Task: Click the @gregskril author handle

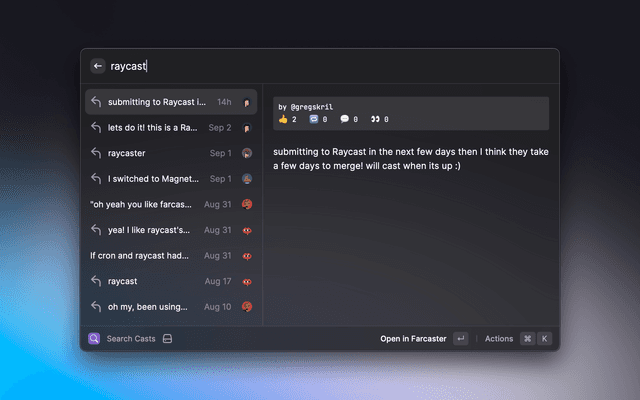Action: click(312, 106)
